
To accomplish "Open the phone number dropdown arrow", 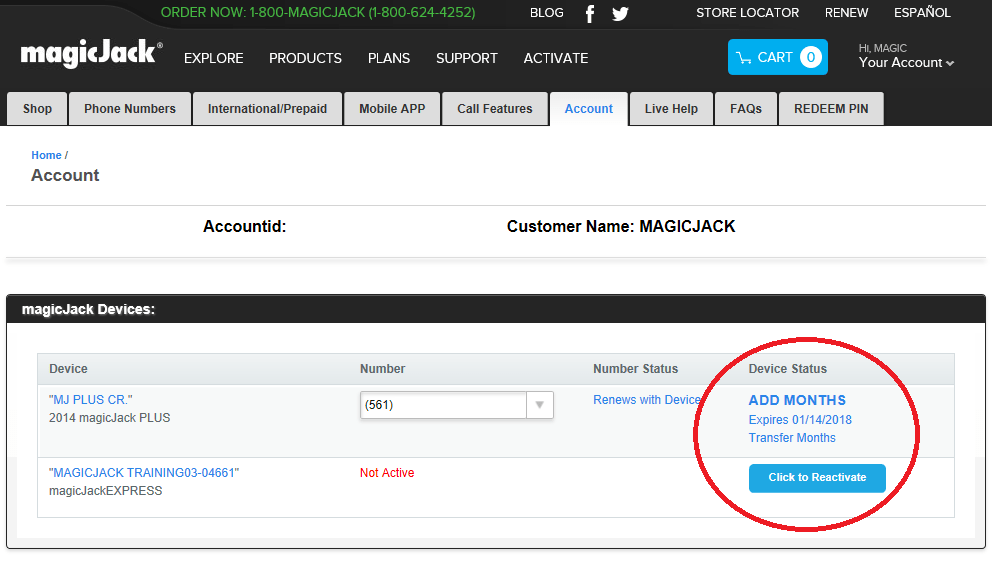I will [540, 405].
